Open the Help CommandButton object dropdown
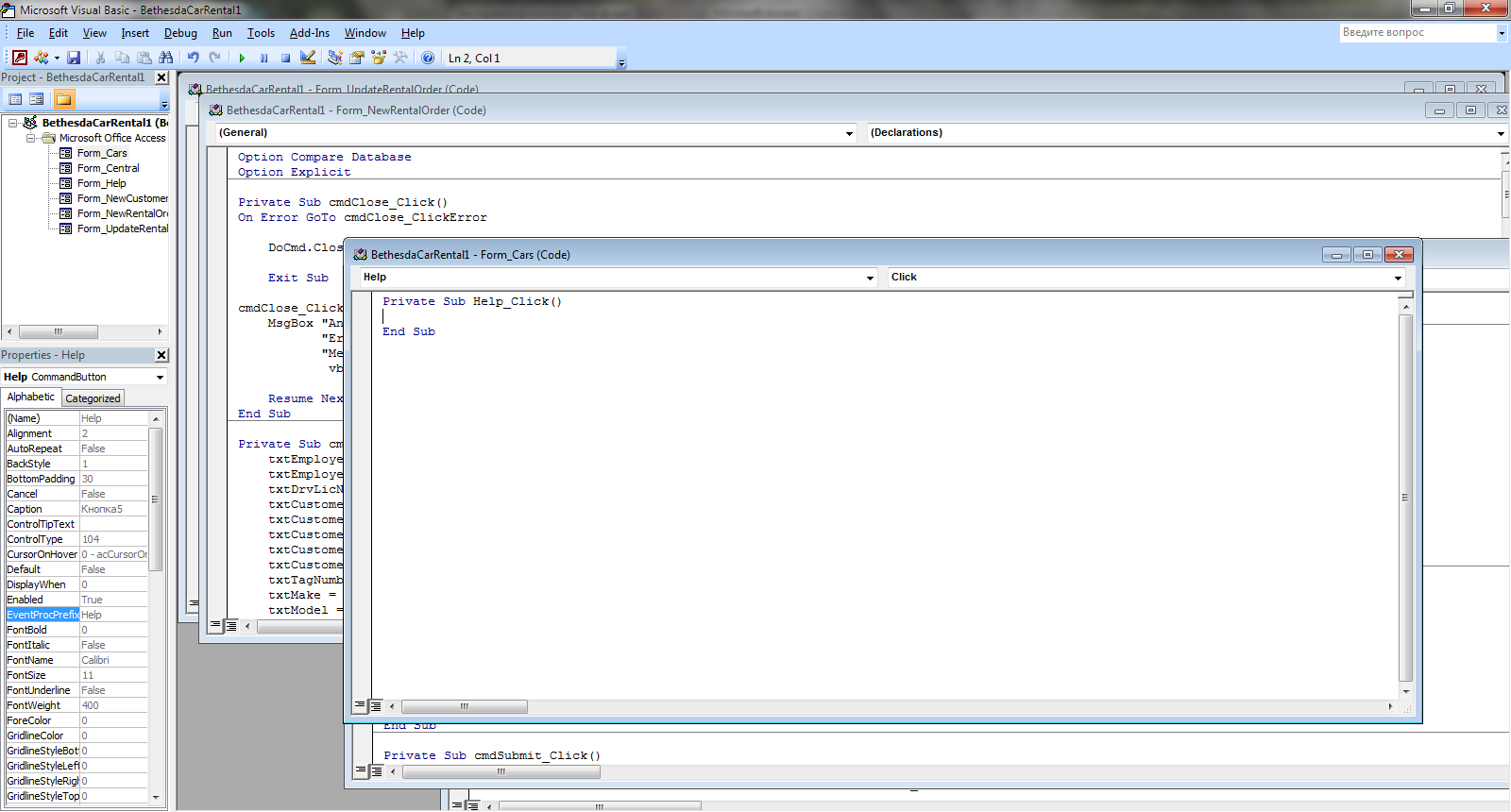This screenshot has height=812, width=1511. tap(160, 377)
